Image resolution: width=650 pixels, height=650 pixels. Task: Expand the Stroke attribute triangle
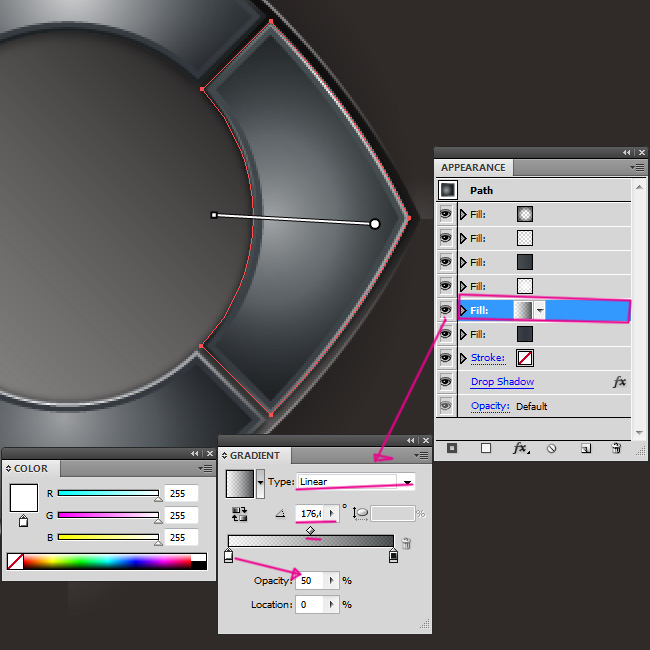(x=463, y=358)
